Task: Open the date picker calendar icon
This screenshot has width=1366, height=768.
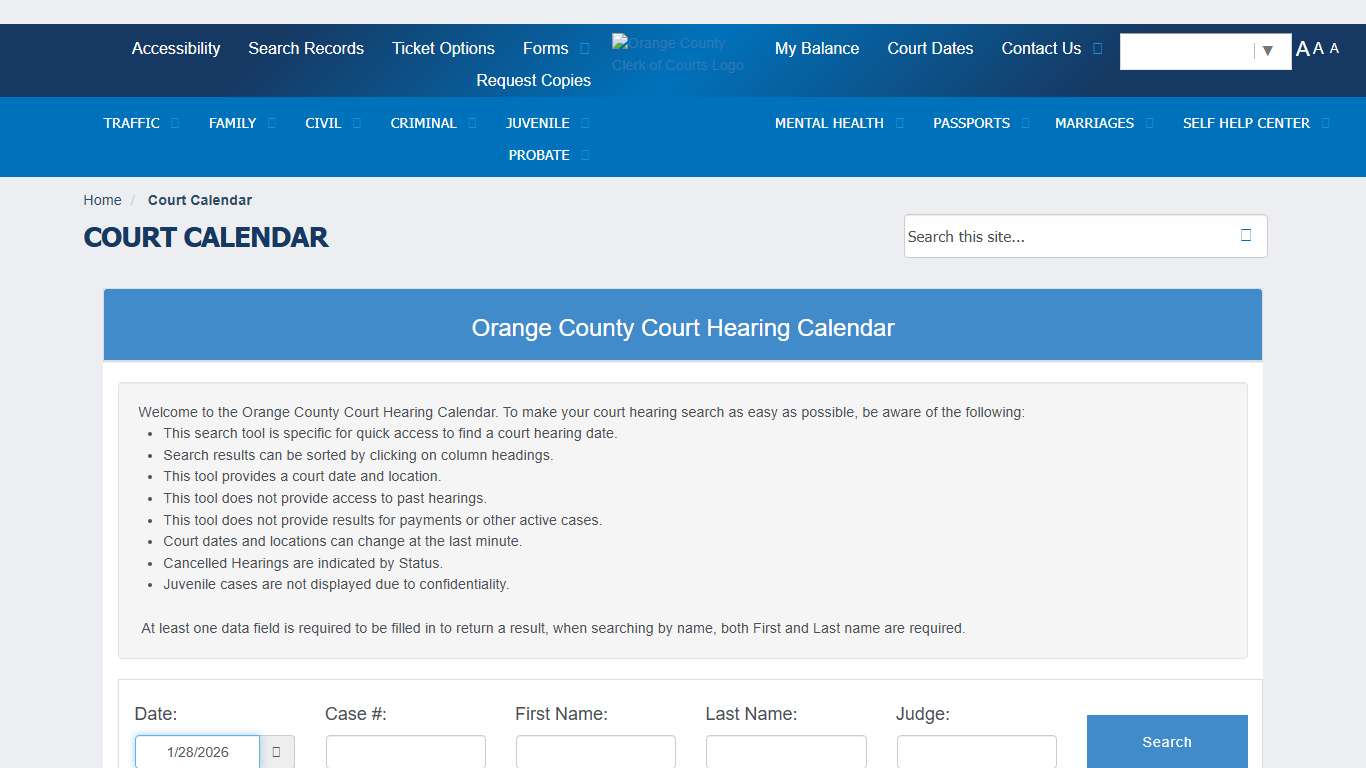Action: pyautogui.click(x=277, y=752)
